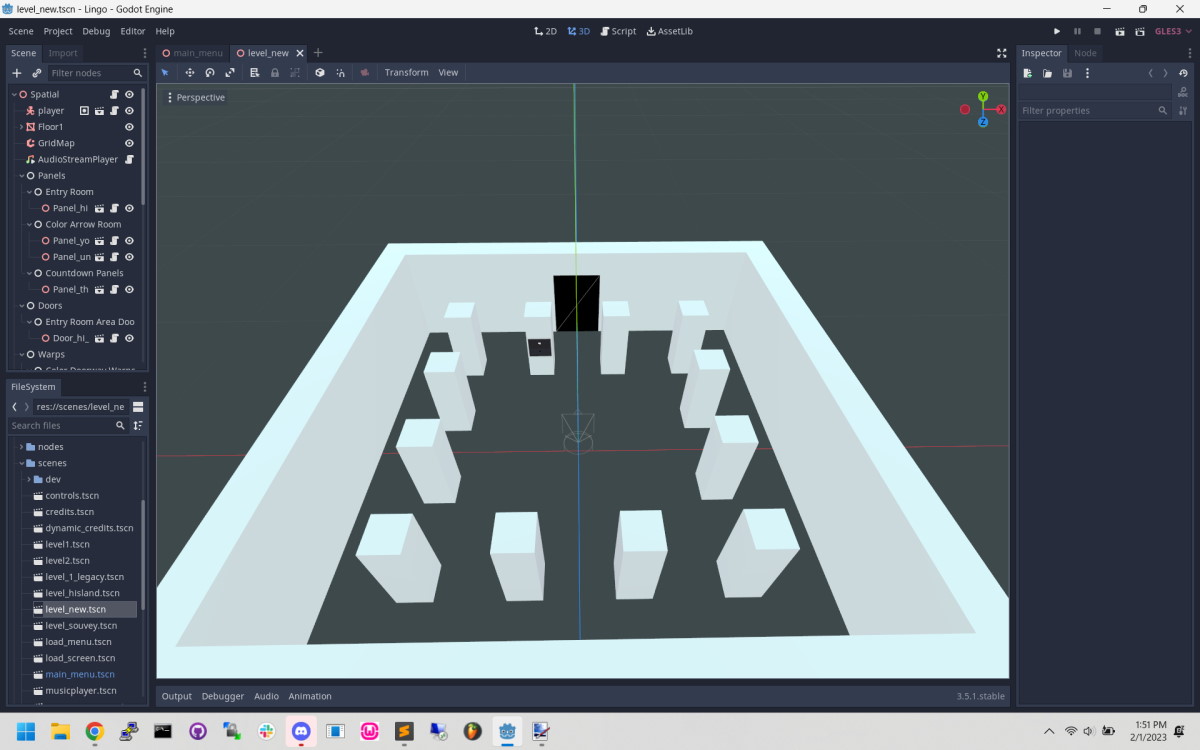Choose the Scale mode tool
The height and width of the screenshot is (750, 1200).
tap(230, 73)
